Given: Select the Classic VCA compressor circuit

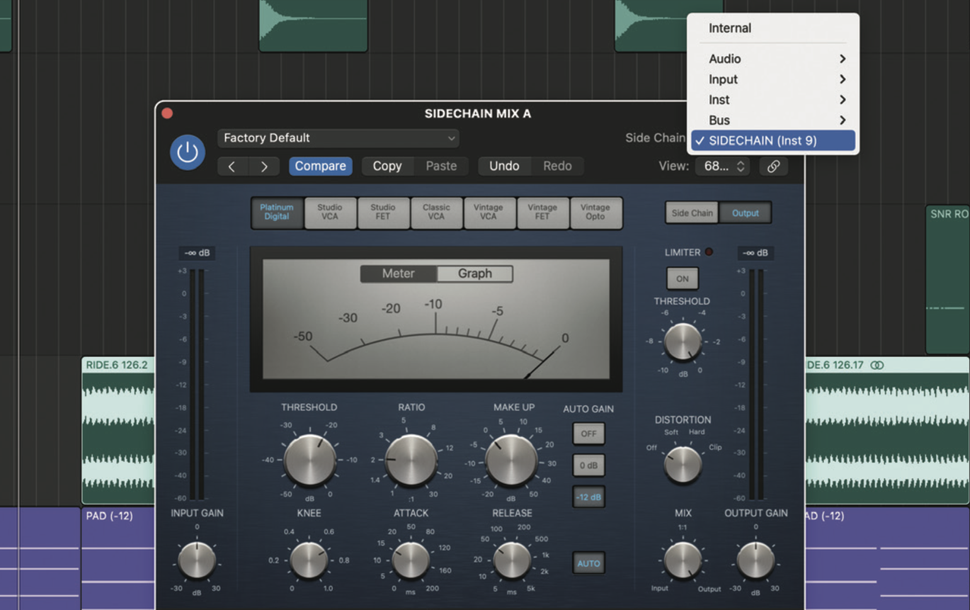Looking at the screenshot, I should pyautogui.click(x=437, y=212).
